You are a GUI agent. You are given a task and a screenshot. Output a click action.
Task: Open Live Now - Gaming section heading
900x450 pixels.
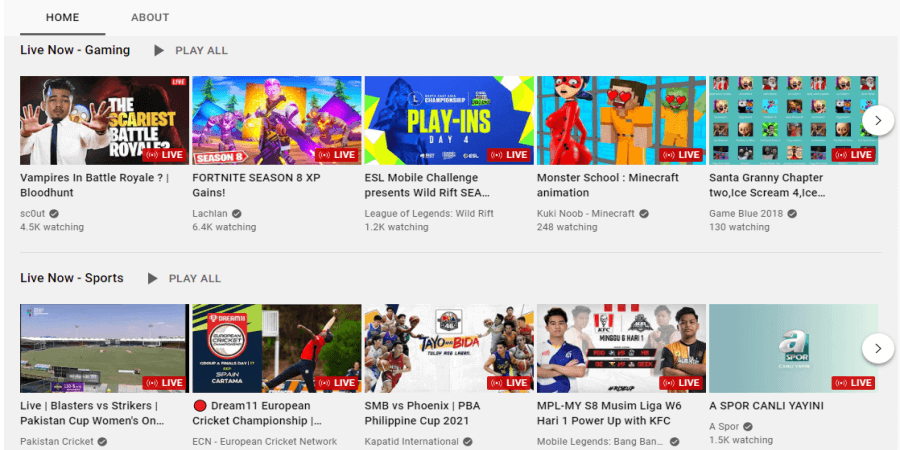pyautogui.click(x=75, y=50)
